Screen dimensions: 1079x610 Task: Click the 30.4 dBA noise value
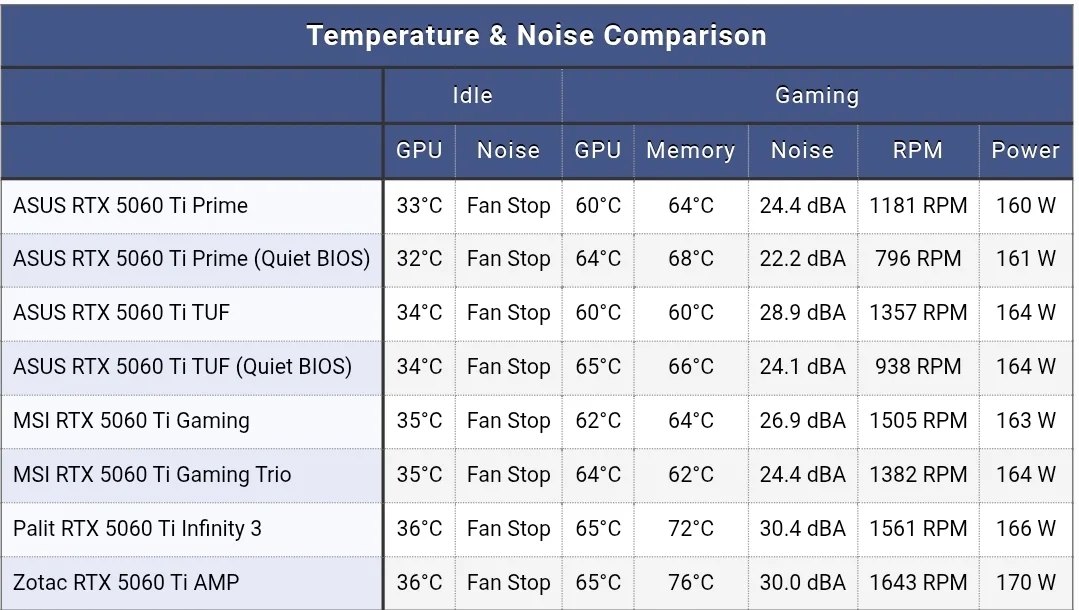tap(802, 529)
